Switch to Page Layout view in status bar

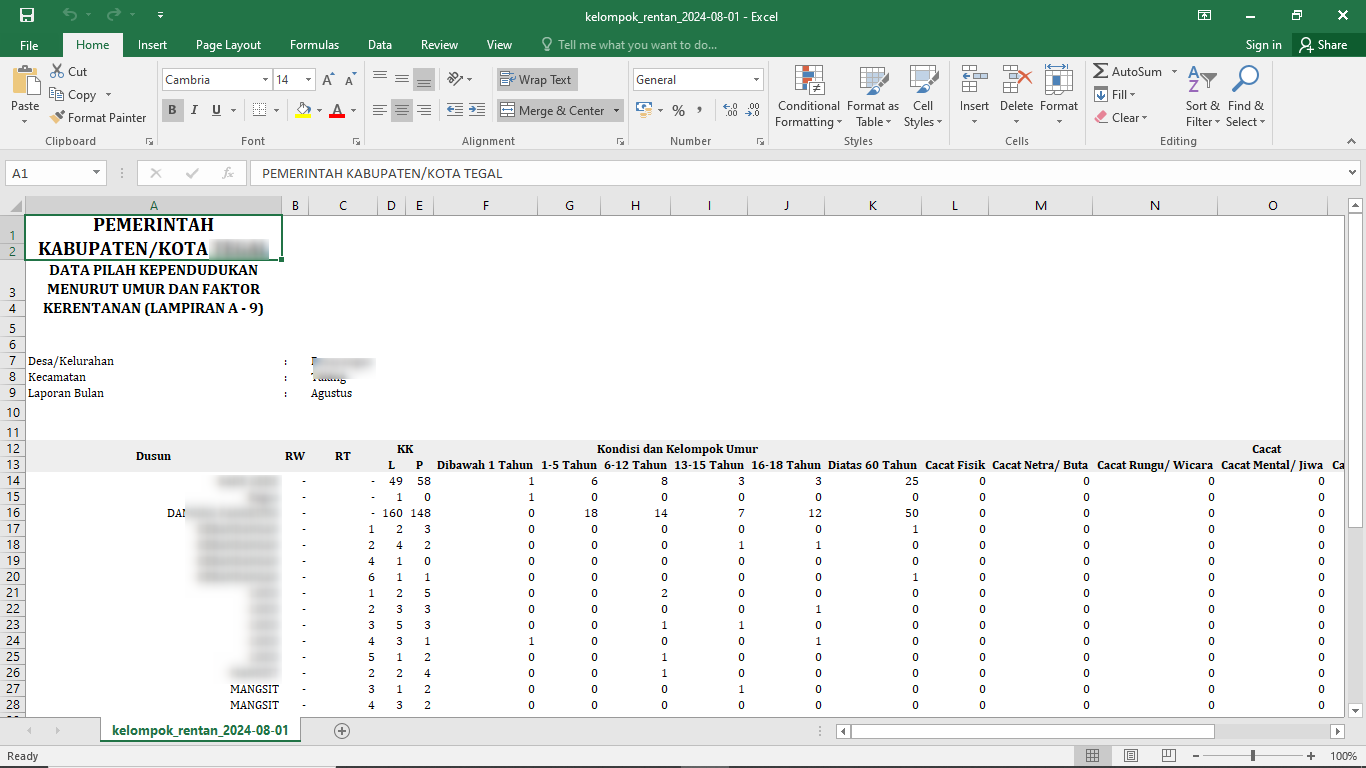(1129, 756)
